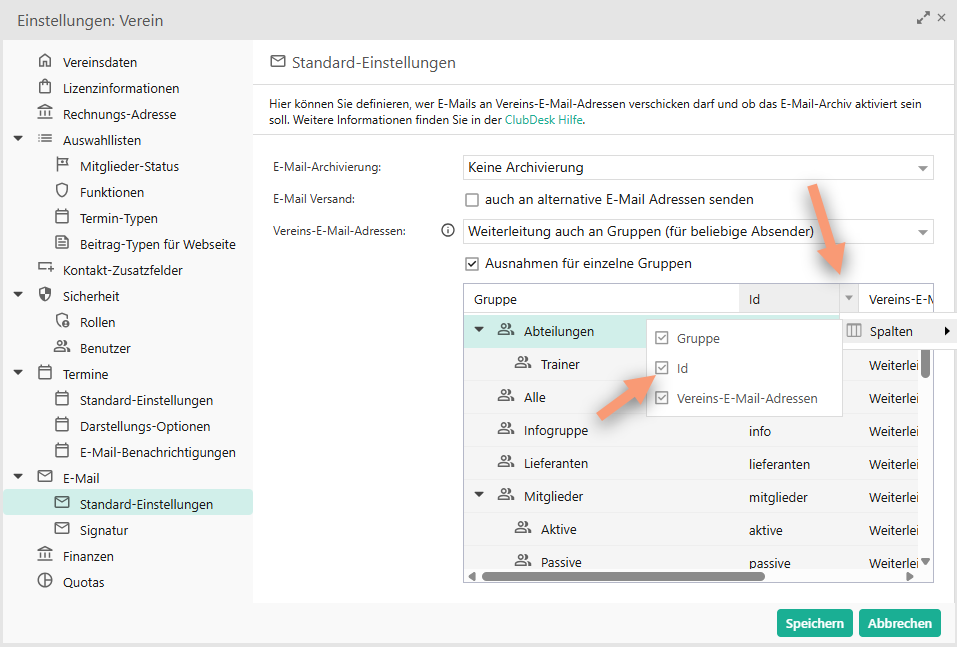
Task: Click the Darstellungs-Optionen calendar icon
Action: (x=62, y=425)
